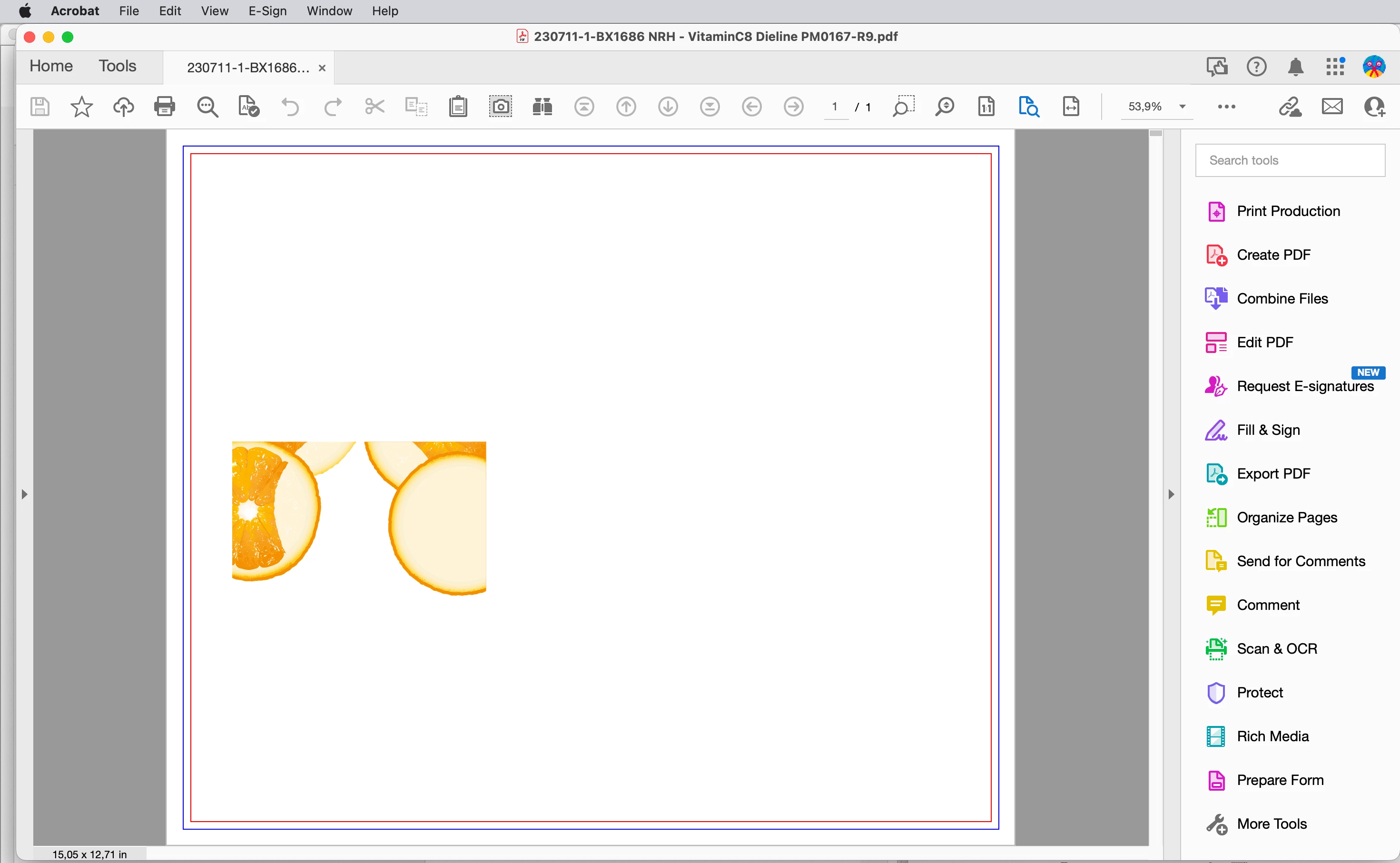Click the star Bookmark icon
This screenshot has height=863, width=1400.
pyautogui.click(x=81, y=107)
